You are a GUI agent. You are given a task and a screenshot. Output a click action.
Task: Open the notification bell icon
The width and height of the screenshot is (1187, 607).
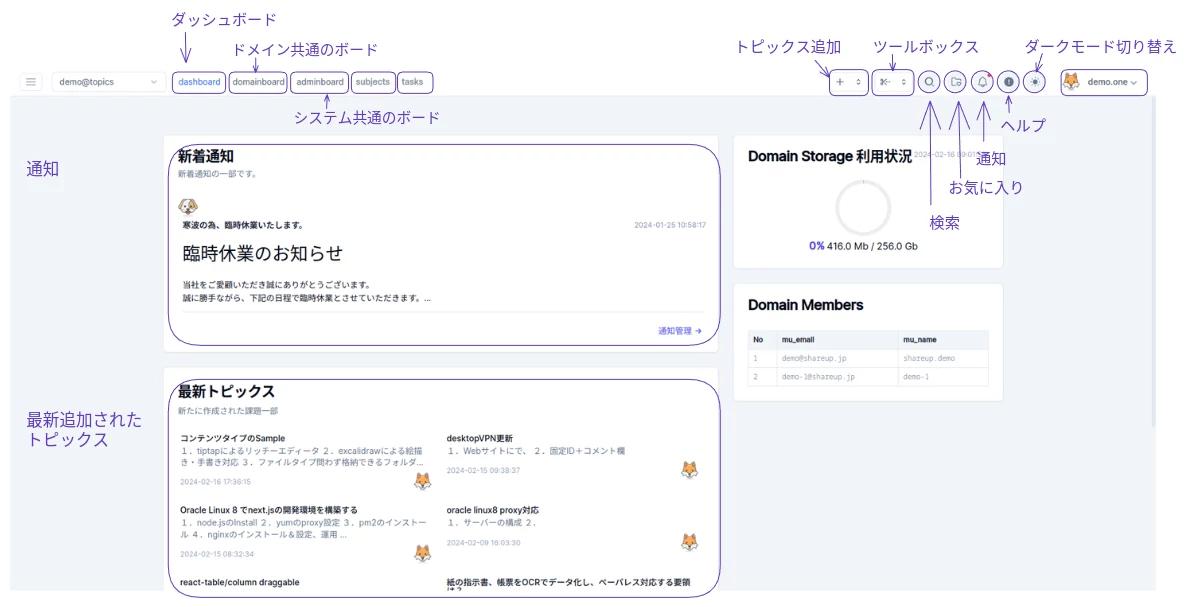(x=982, y=82)
